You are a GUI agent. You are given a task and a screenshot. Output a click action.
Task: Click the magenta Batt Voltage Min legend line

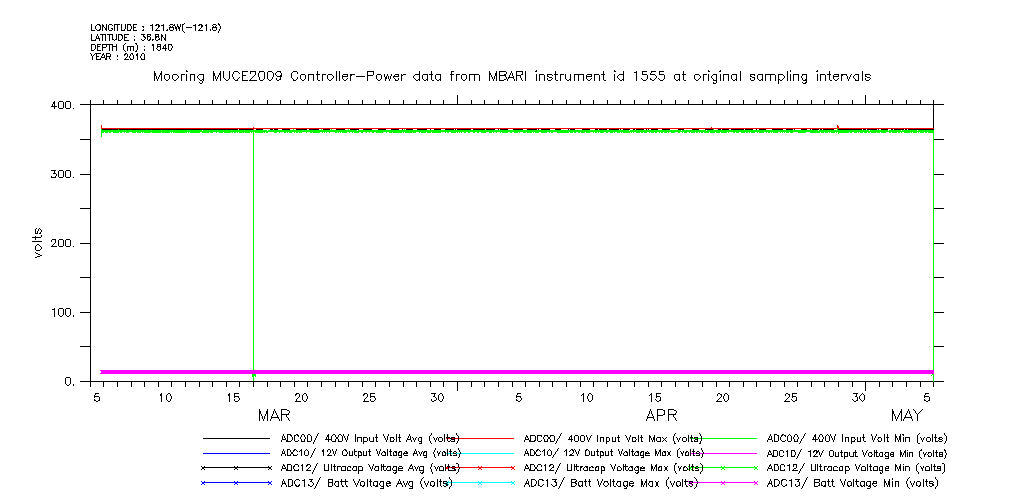(x=723, y=483)
